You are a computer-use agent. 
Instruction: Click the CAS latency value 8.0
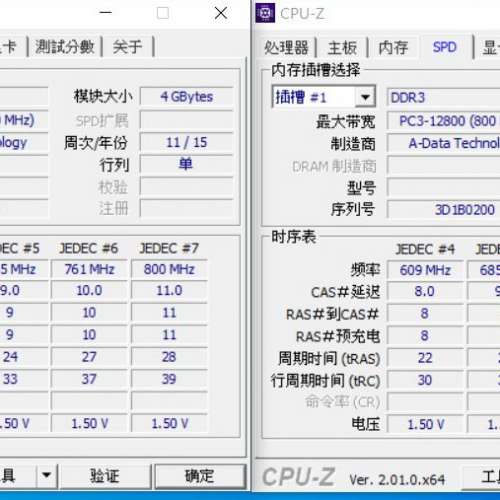pyautogui.click(x=425, y=292)
